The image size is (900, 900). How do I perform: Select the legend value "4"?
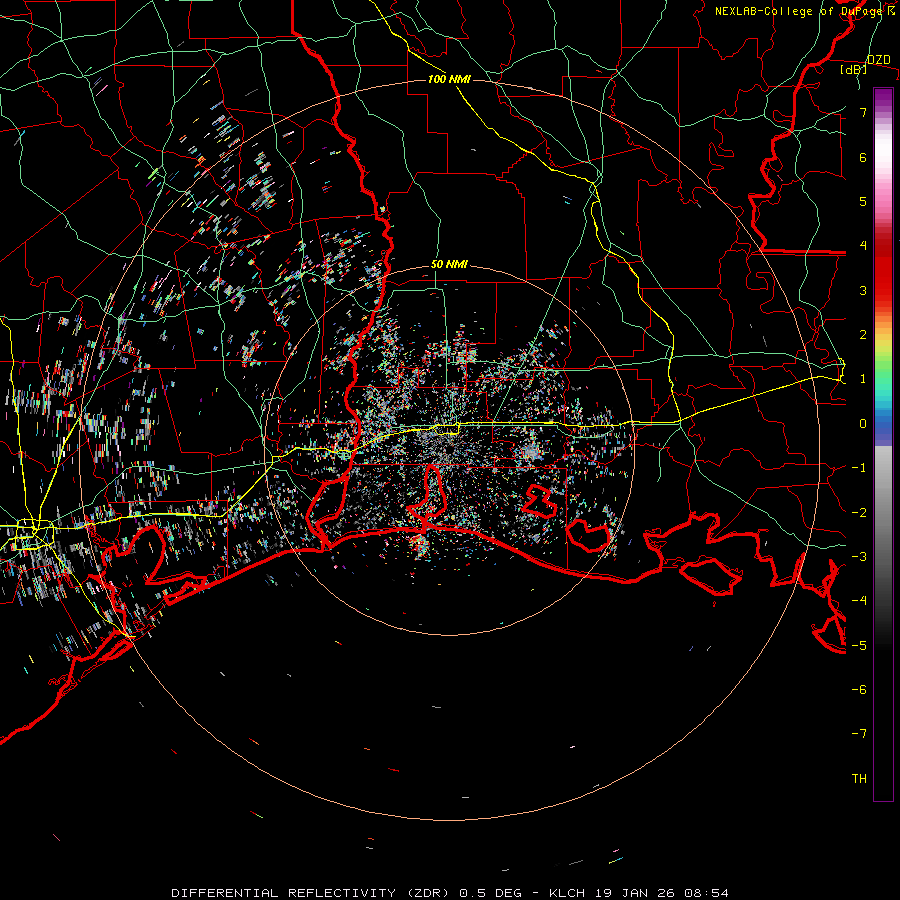(x=863, y=246)
